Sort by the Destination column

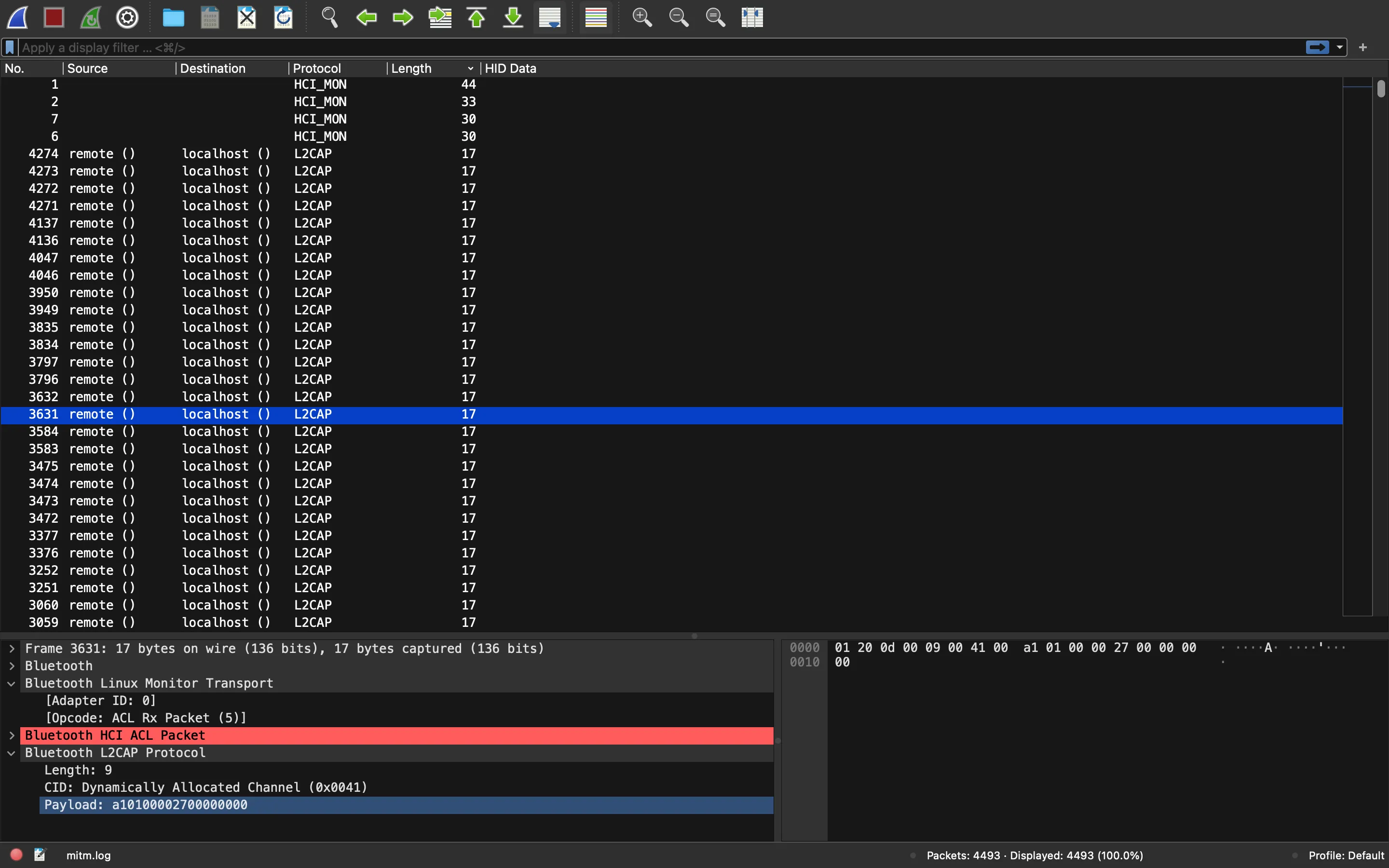pos(232,68)
